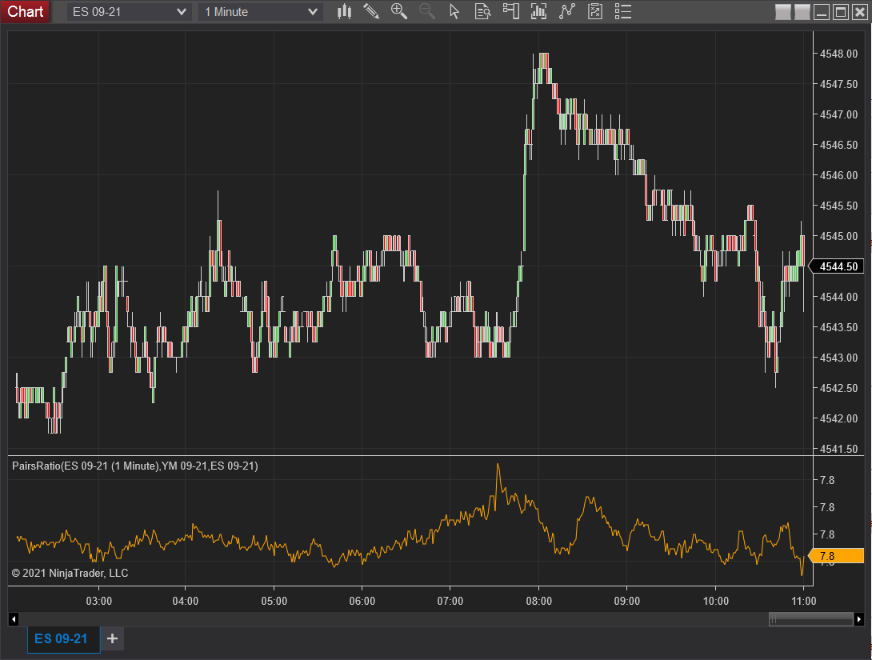Click the 11:00 time axis label
Screen dimensions: 872x660
click(x=803, y=601)
